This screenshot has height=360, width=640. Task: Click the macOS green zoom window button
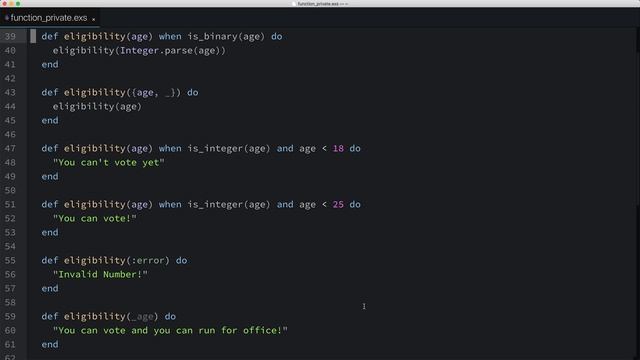click(x=18, y=4)
